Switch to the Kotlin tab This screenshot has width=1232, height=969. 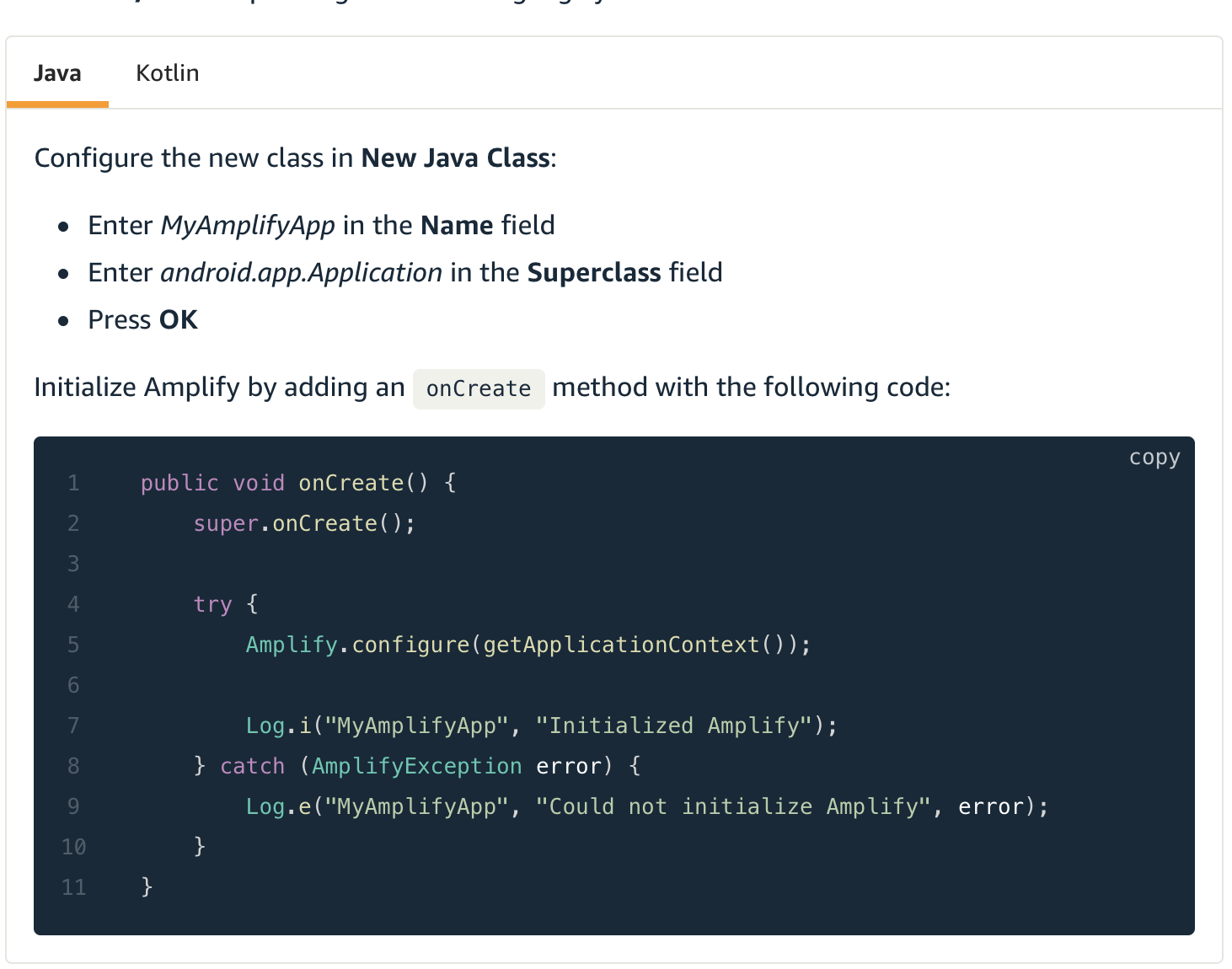(167, 73)
